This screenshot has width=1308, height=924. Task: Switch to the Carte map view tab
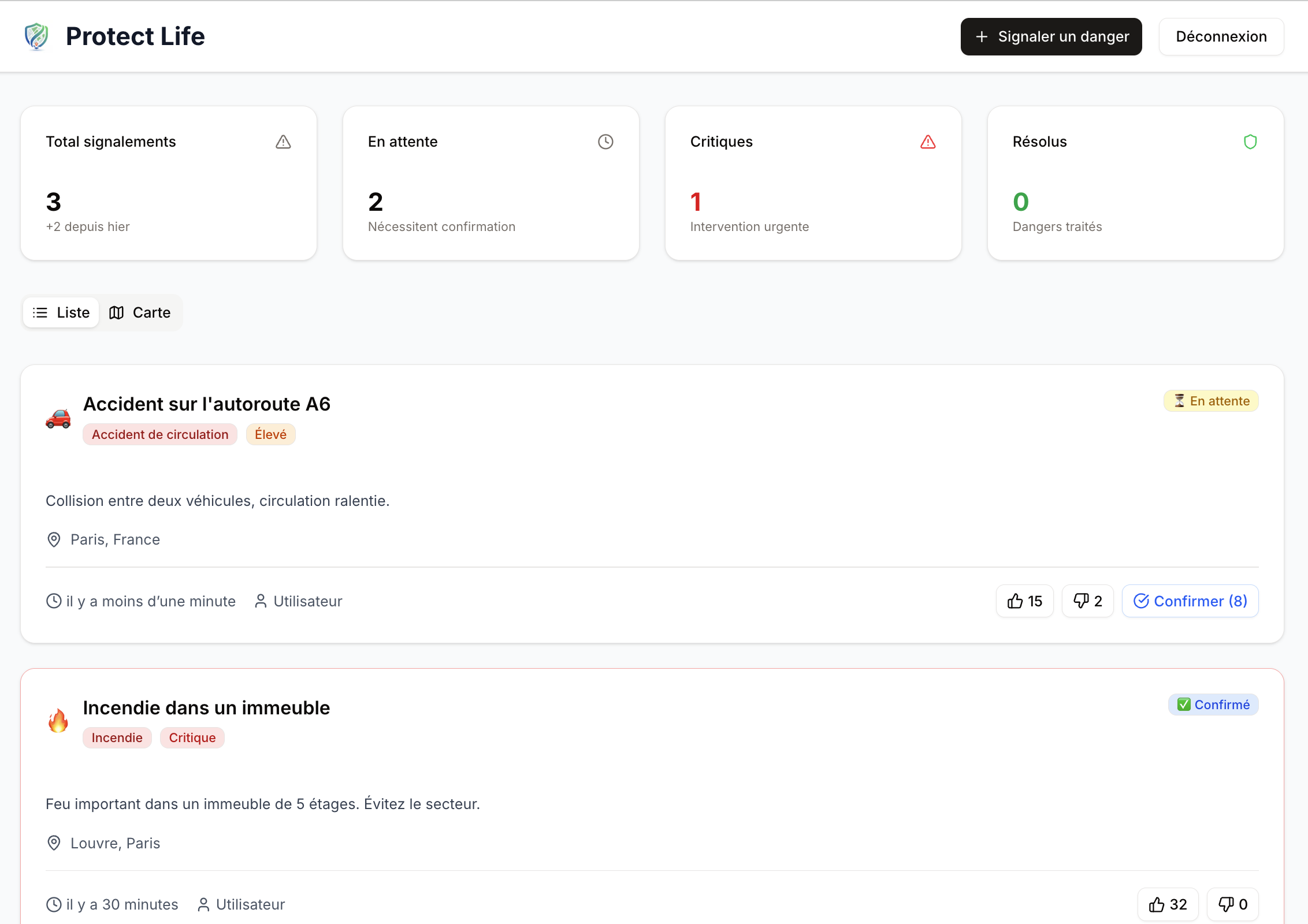click(x=140, y=312)
